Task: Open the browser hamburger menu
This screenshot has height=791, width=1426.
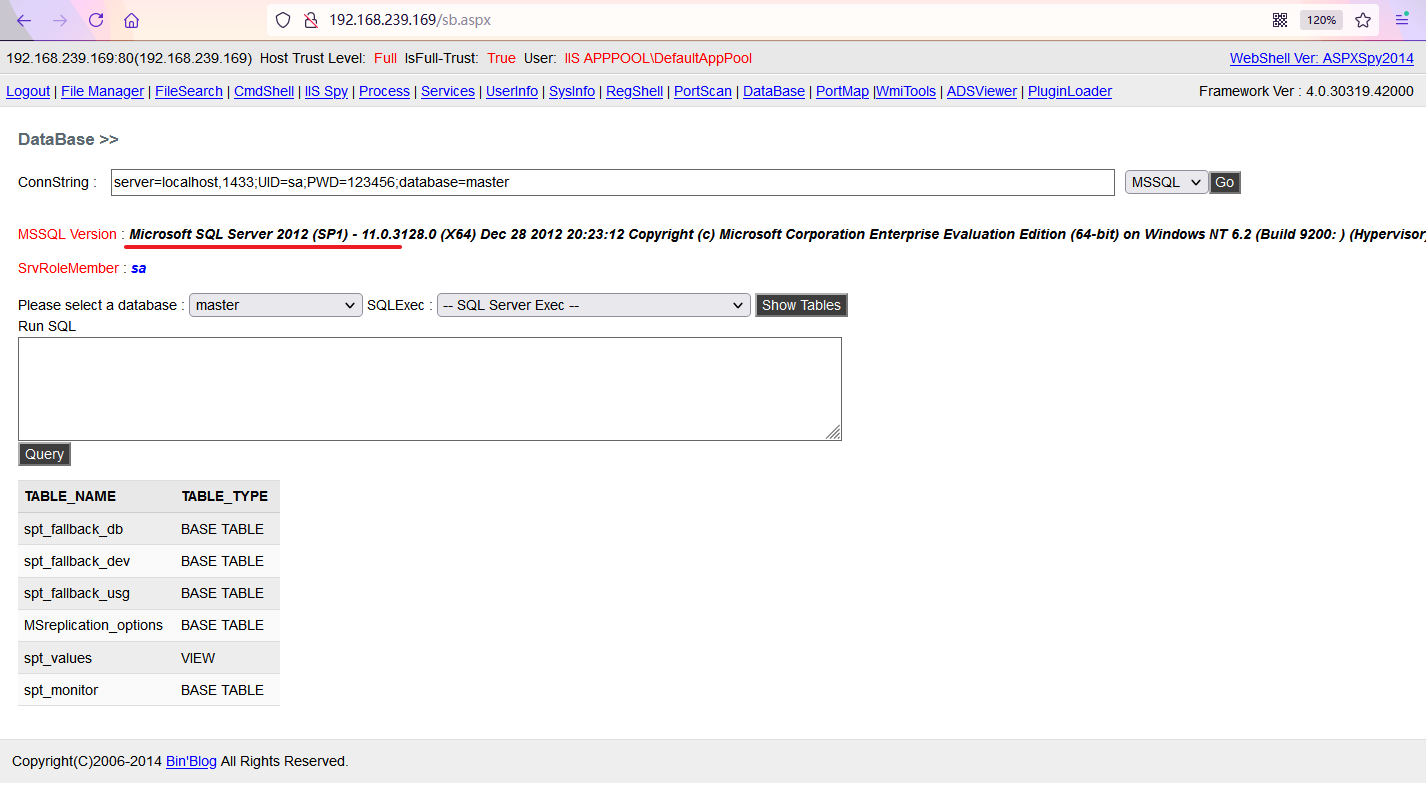Action: point(1402,20)
